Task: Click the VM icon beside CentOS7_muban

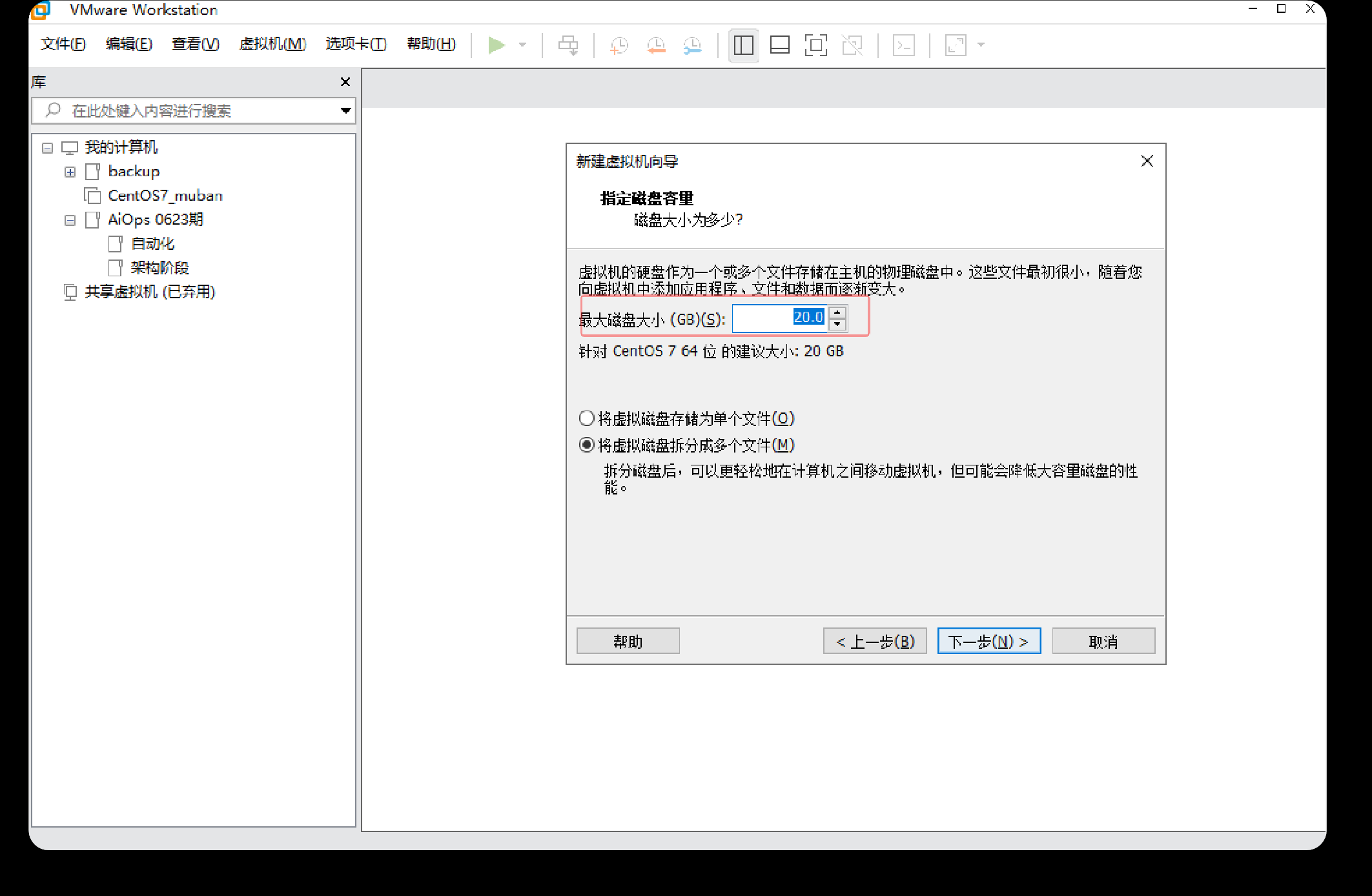Action: 92,196
